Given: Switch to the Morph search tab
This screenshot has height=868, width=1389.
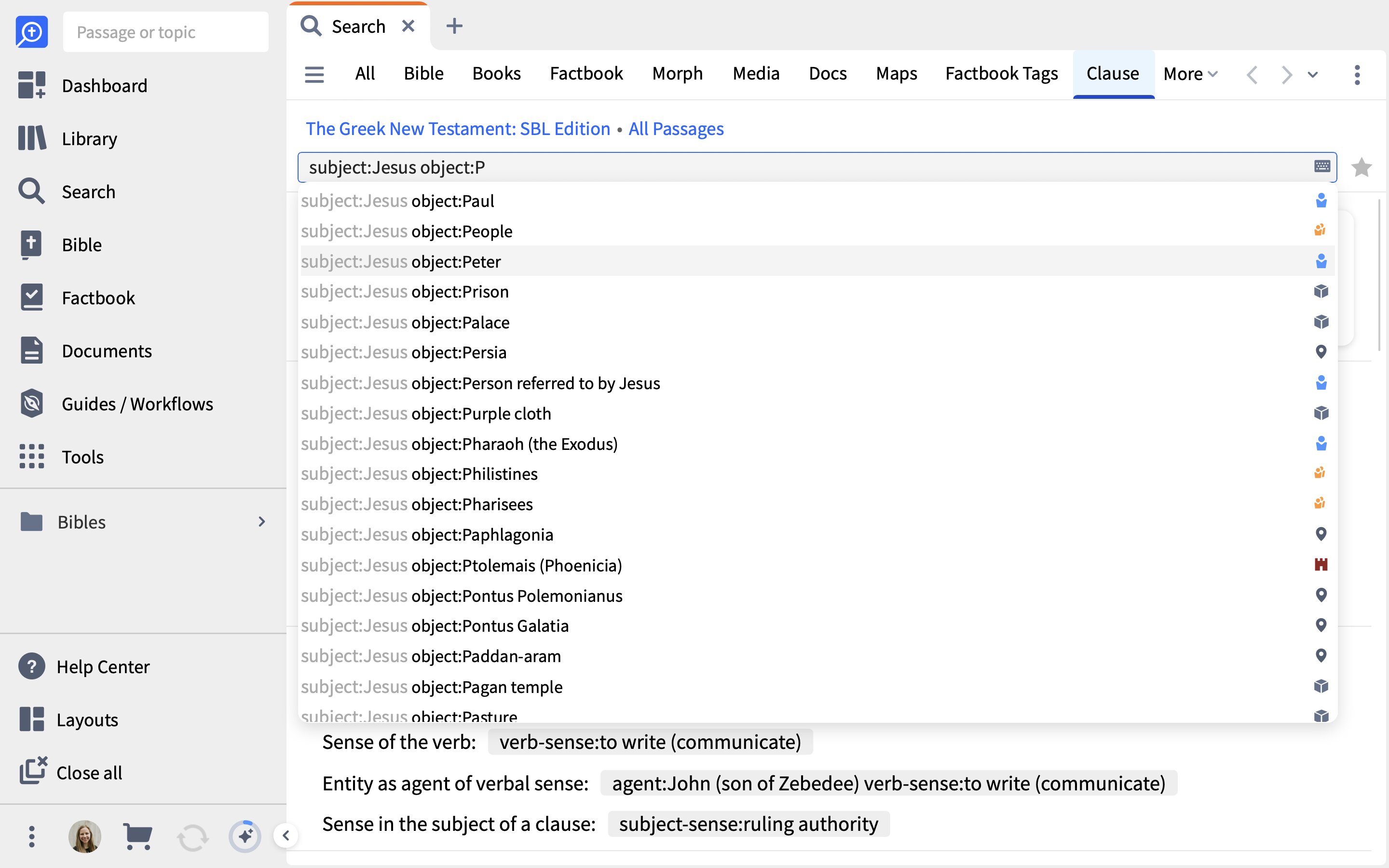Looking at the screenshot, I should 677,74.
